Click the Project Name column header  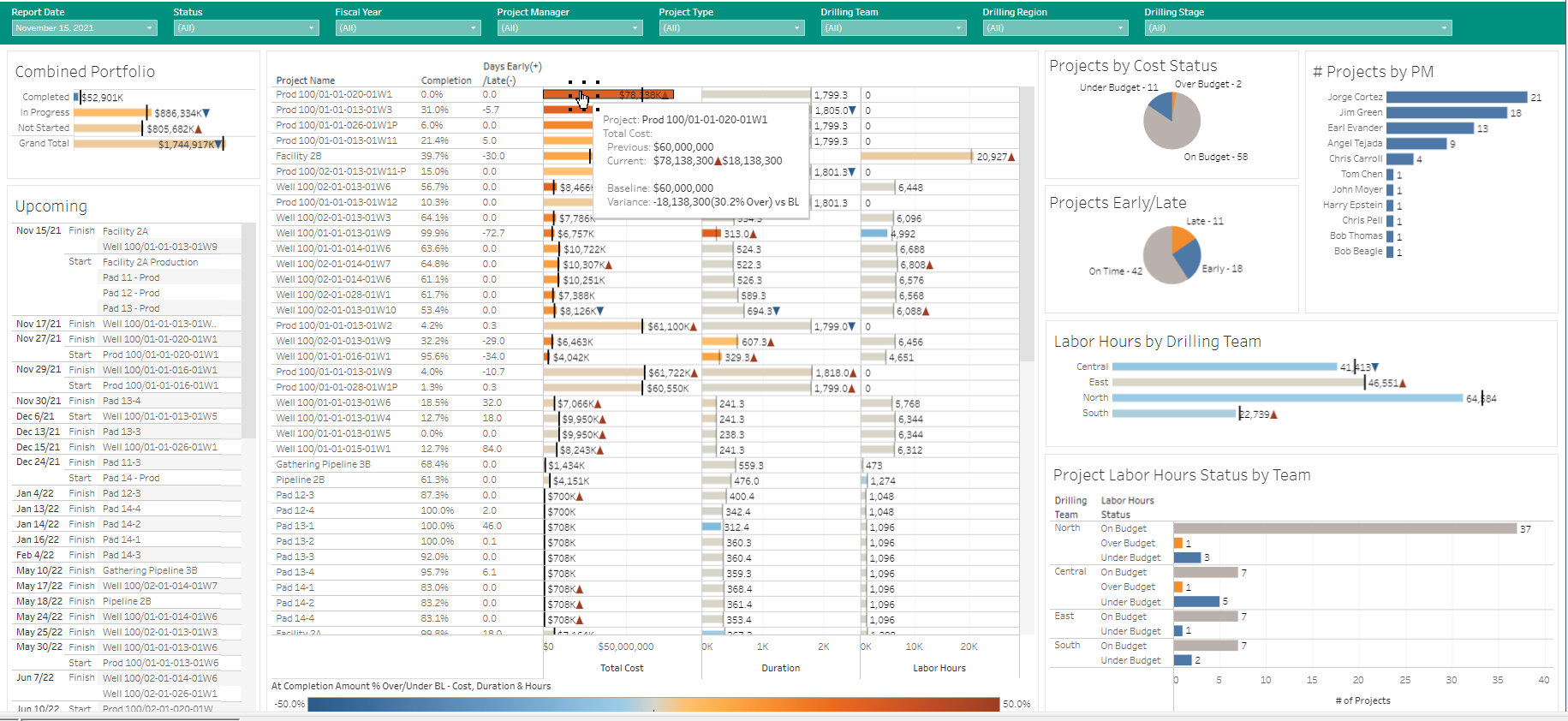pyautogui.click(x=306, y=80)
